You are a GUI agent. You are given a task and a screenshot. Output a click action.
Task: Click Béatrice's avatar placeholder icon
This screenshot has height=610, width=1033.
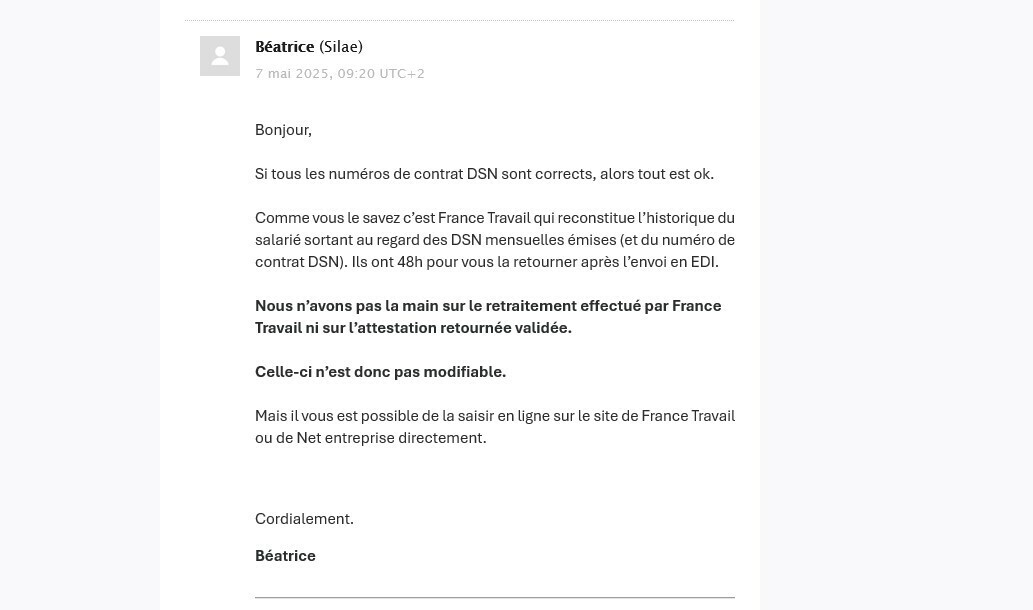point(220,56)
